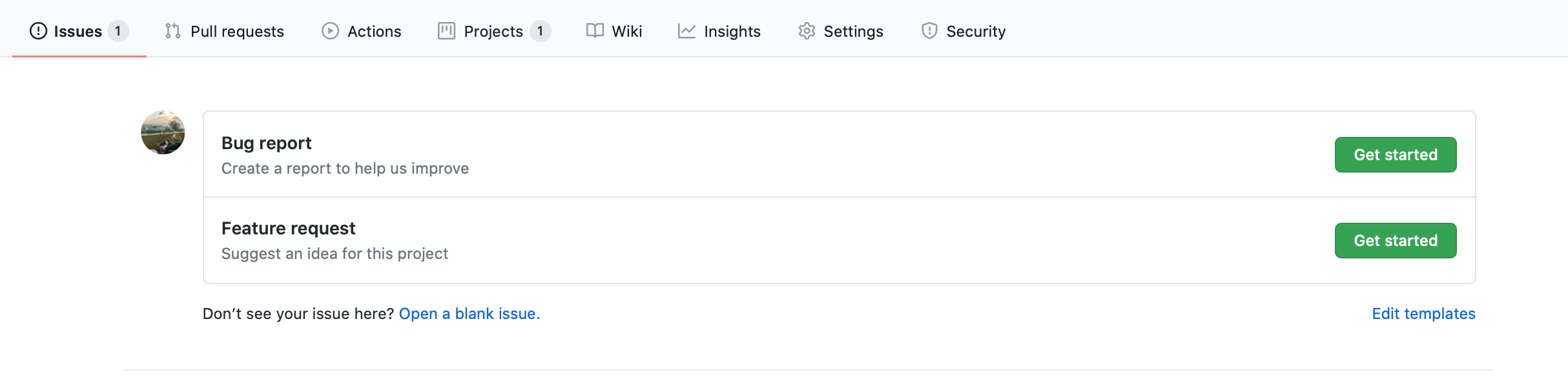This screenshot has width=1568, height=381.
Task: Click the Issues exclamation circle icon
Action: (x=38, y=31)
